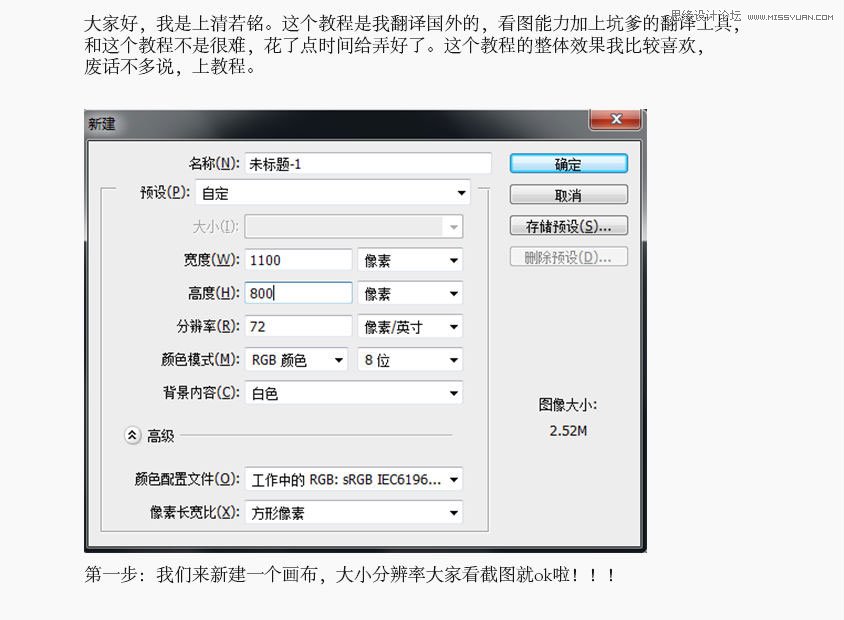The image size is (844, 620).
Task: Click the 预设(P): label
Action: [165, 192]
